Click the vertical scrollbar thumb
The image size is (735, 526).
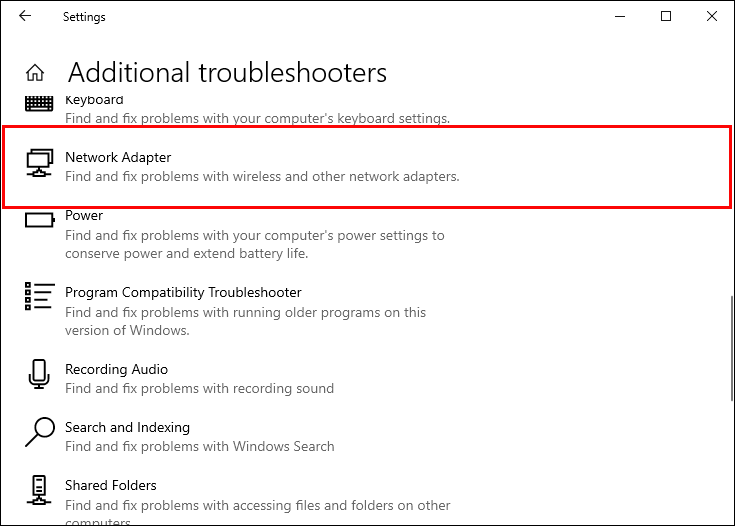tap(731, 341)
